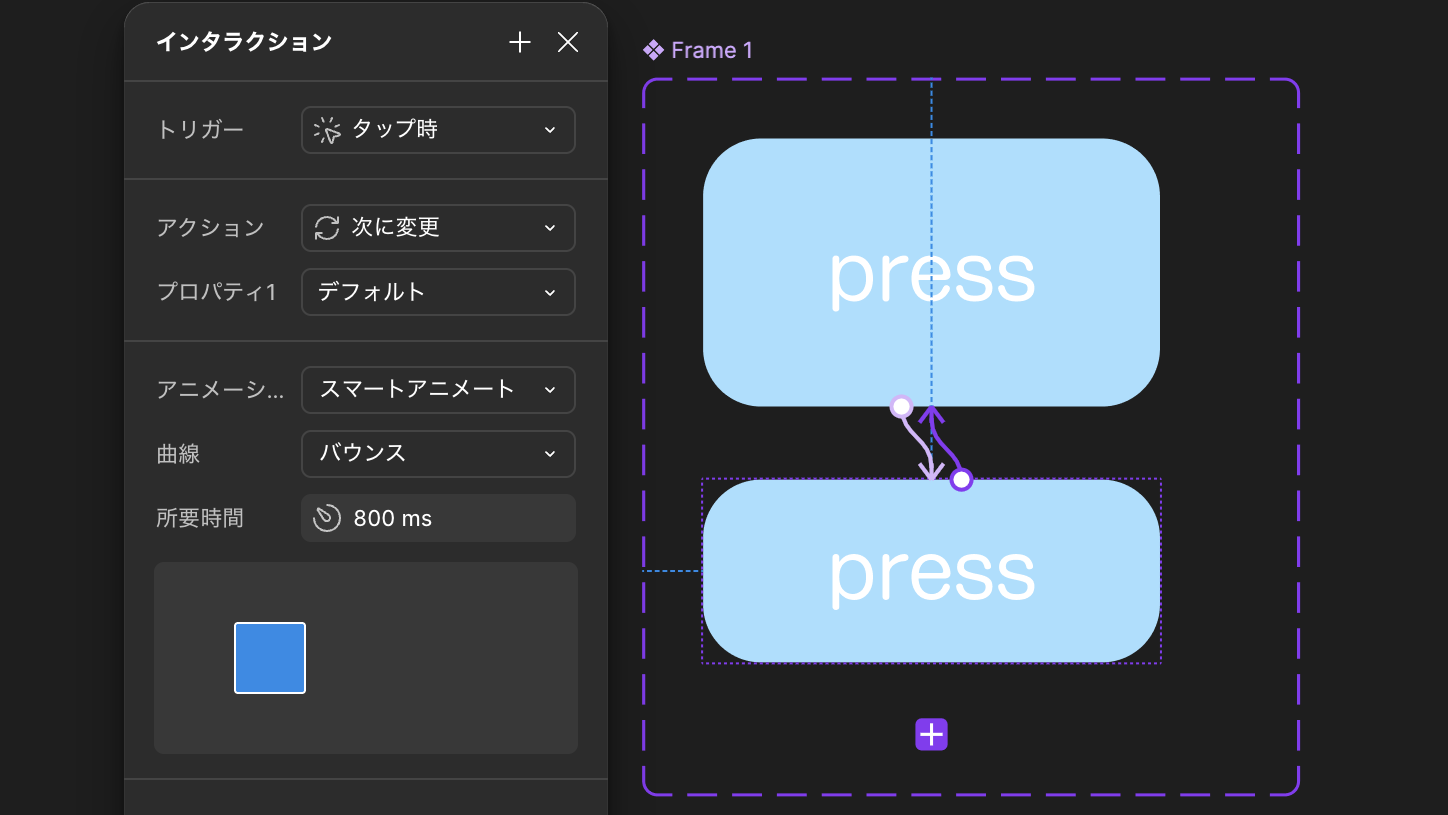
Task: Open the 次に変更 action dropdown
Action: [x=438, y=228]
